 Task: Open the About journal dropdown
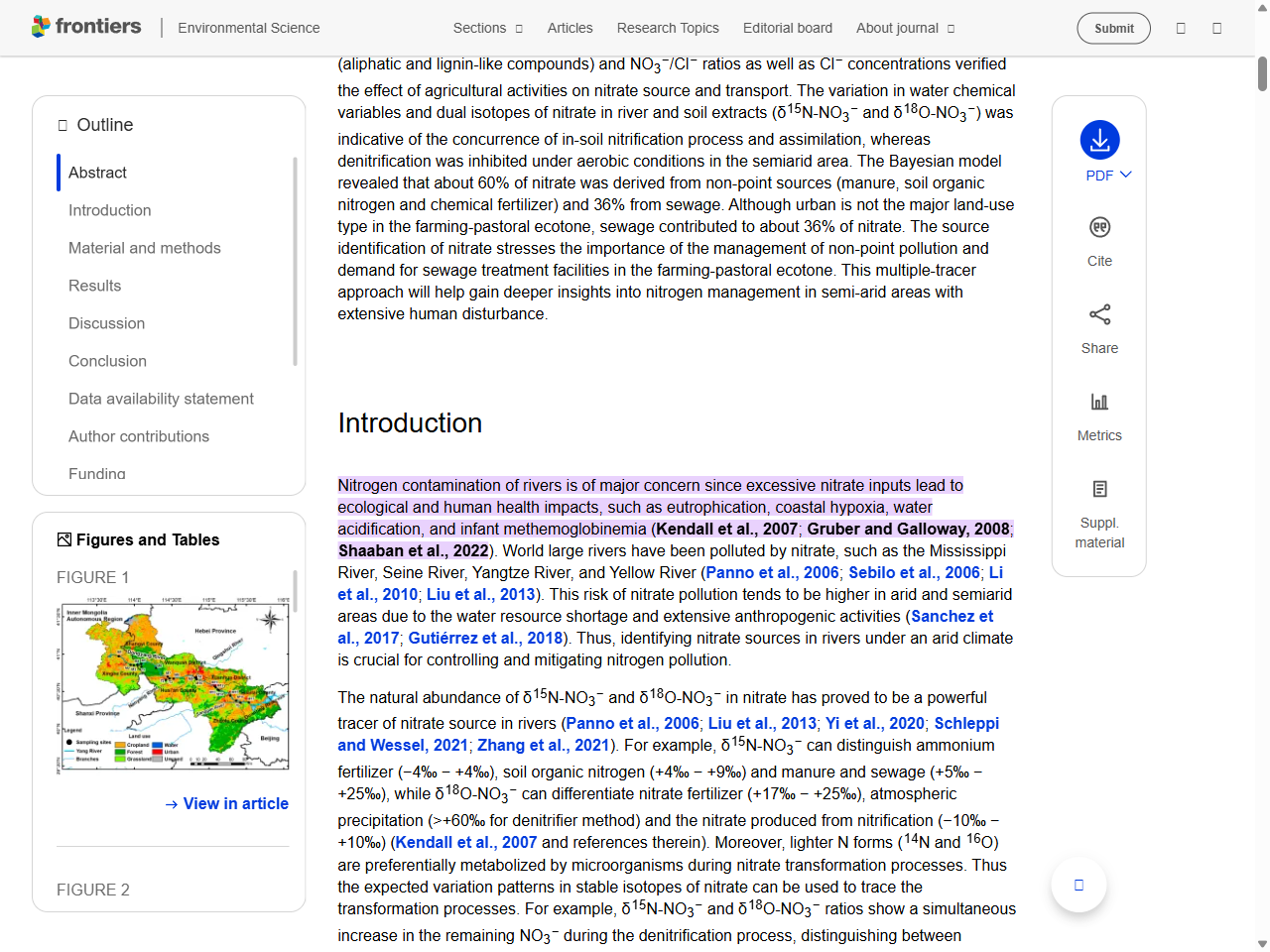coord(905,28)
